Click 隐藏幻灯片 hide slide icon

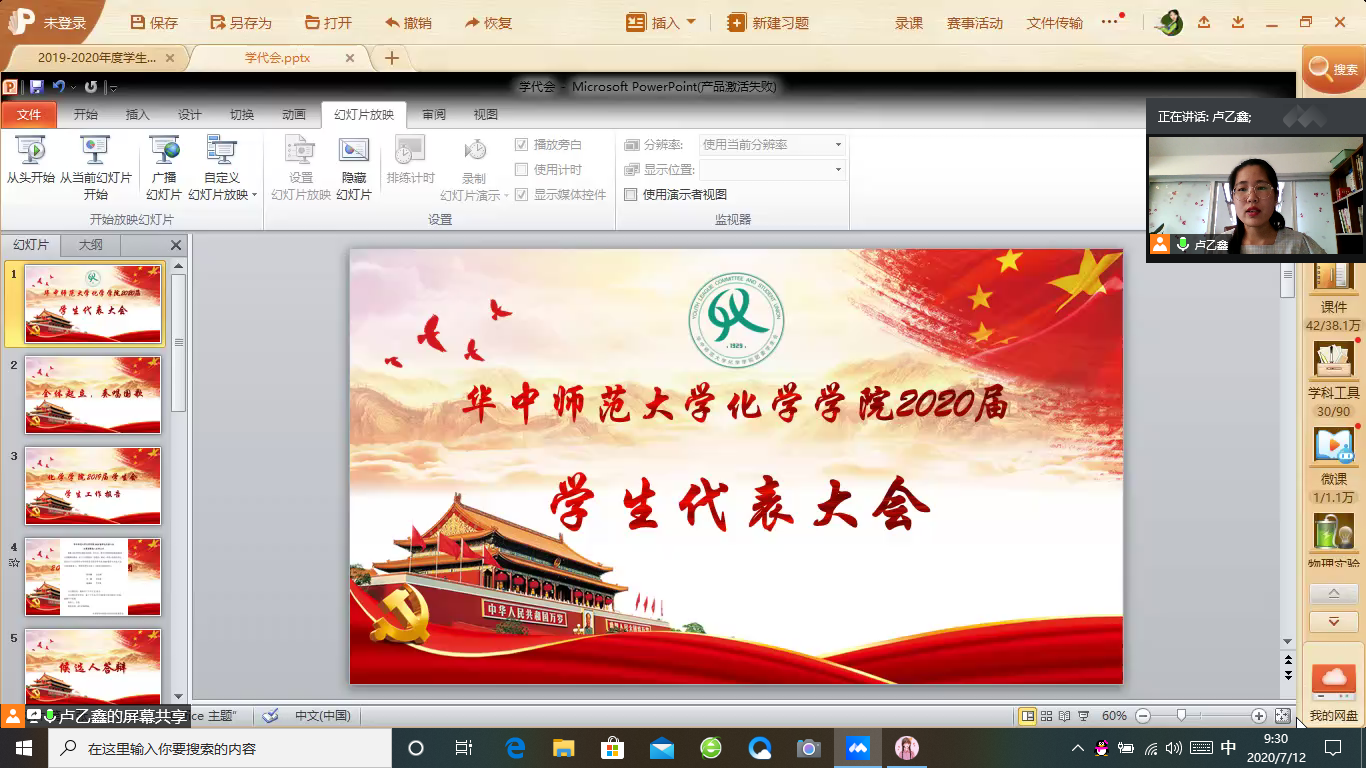tap(354, 151)
